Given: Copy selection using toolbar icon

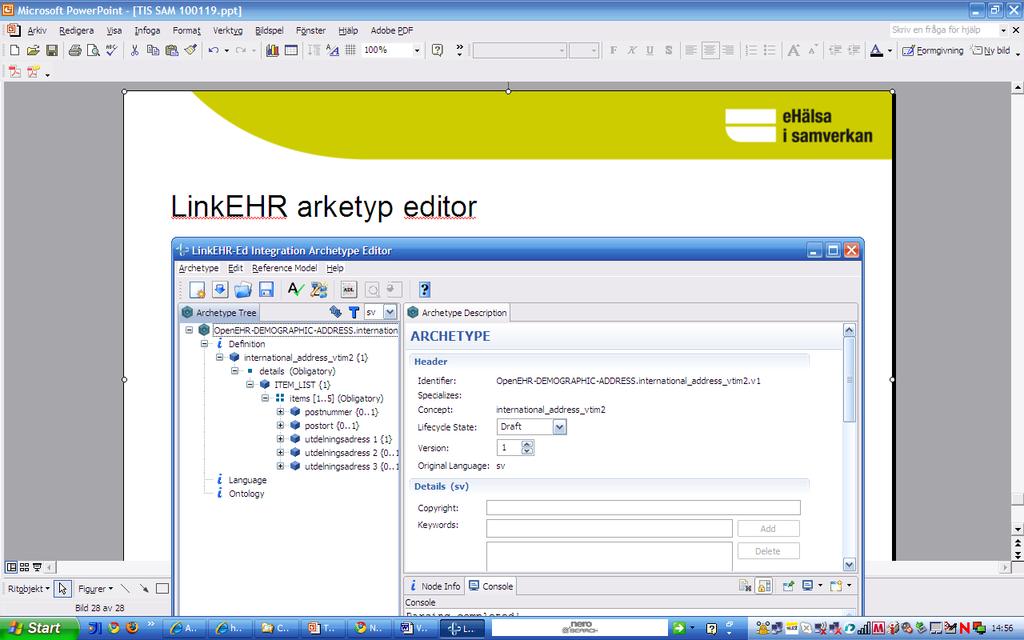Looking at the screenshot, I should [153, 50].
